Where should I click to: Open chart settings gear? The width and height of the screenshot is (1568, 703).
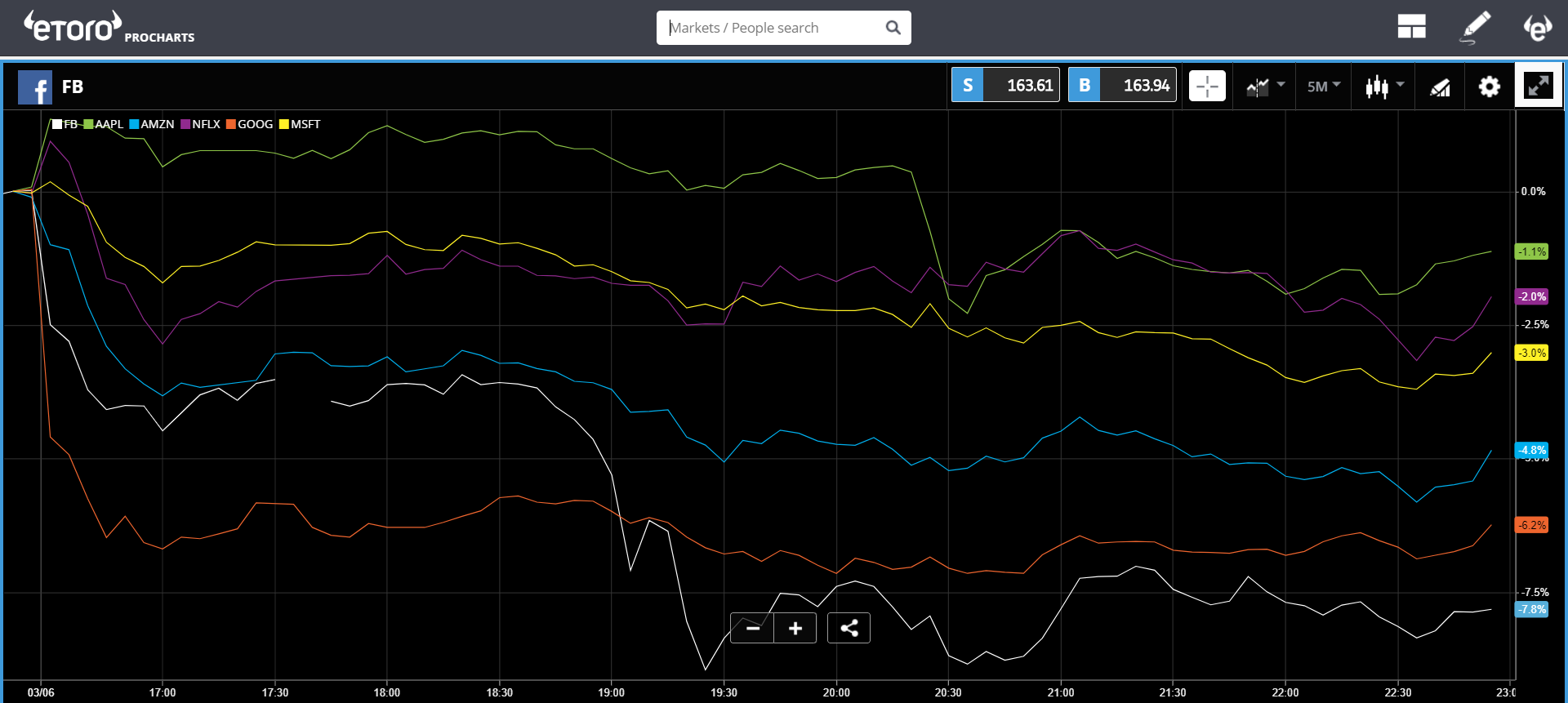coord(1489,86)
